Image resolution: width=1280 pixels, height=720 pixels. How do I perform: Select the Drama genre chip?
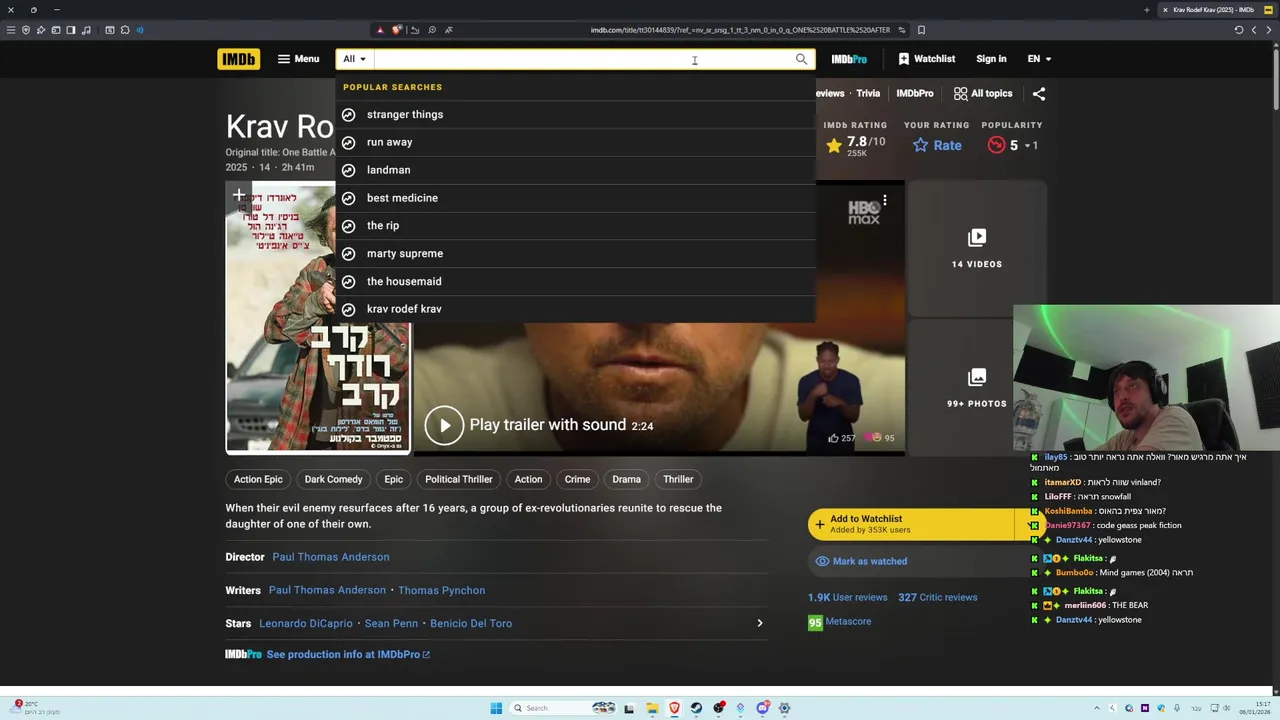click(x=626, y=479)
